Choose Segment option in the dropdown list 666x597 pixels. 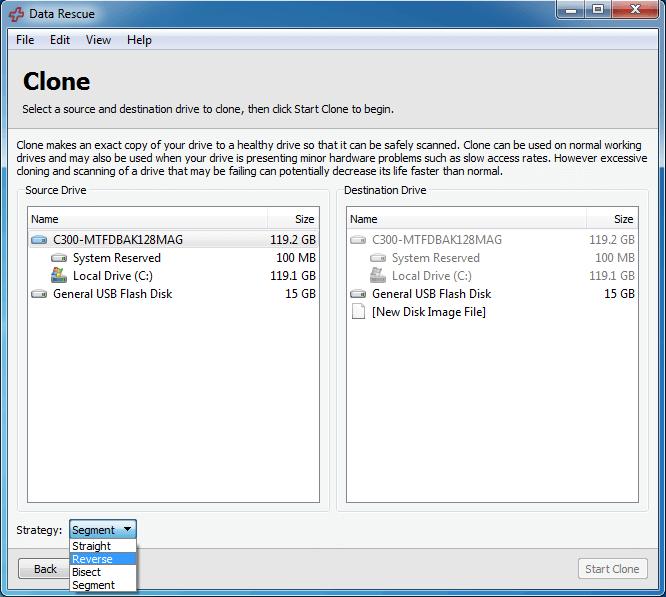click(x=103, y=586)
